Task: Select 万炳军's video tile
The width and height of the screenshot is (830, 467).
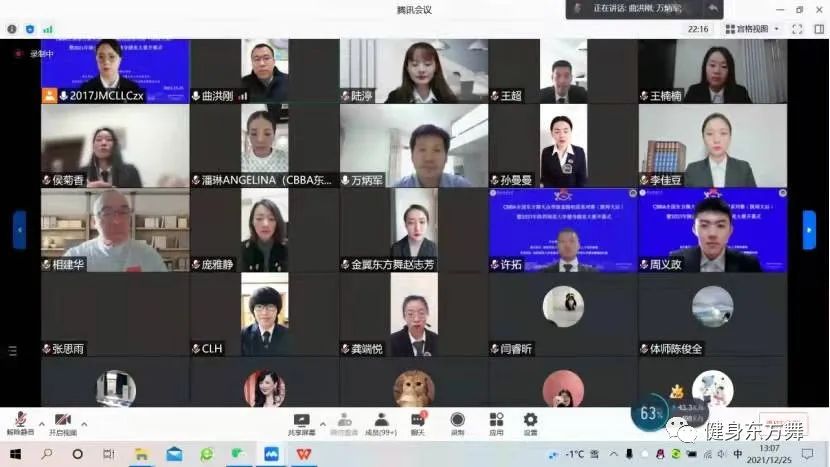Action: coord(414,146)
